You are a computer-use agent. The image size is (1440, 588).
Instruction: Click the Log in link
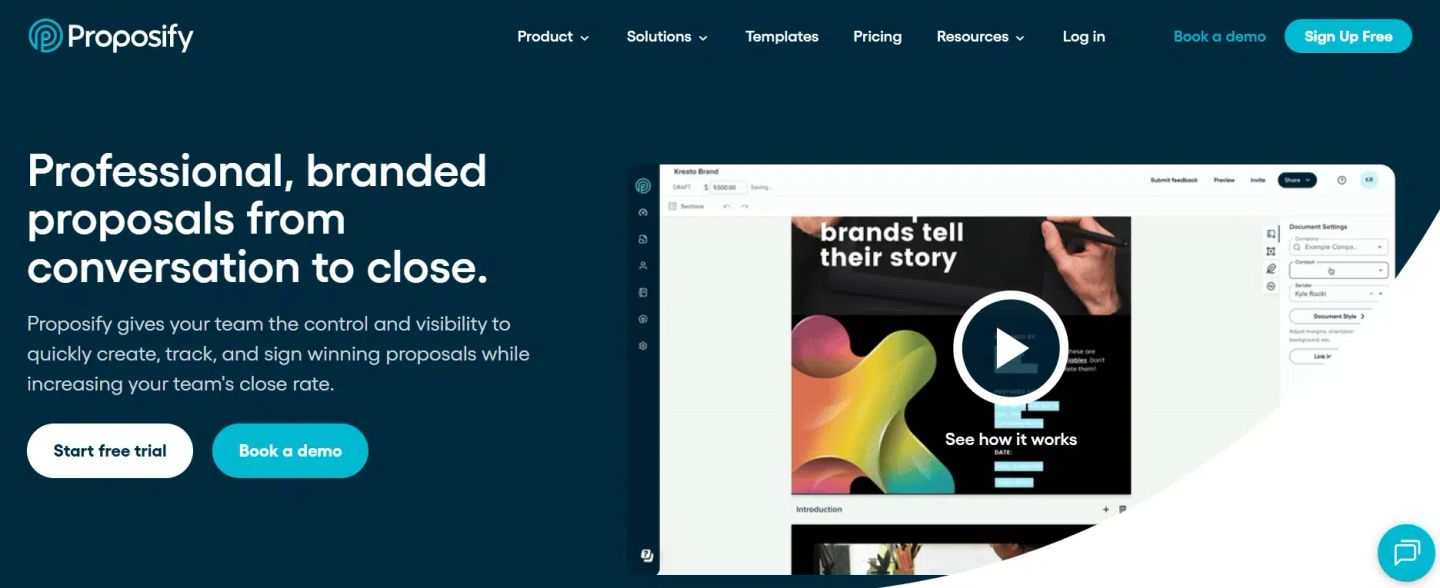pyautogui.click(x=1084, y=37)
